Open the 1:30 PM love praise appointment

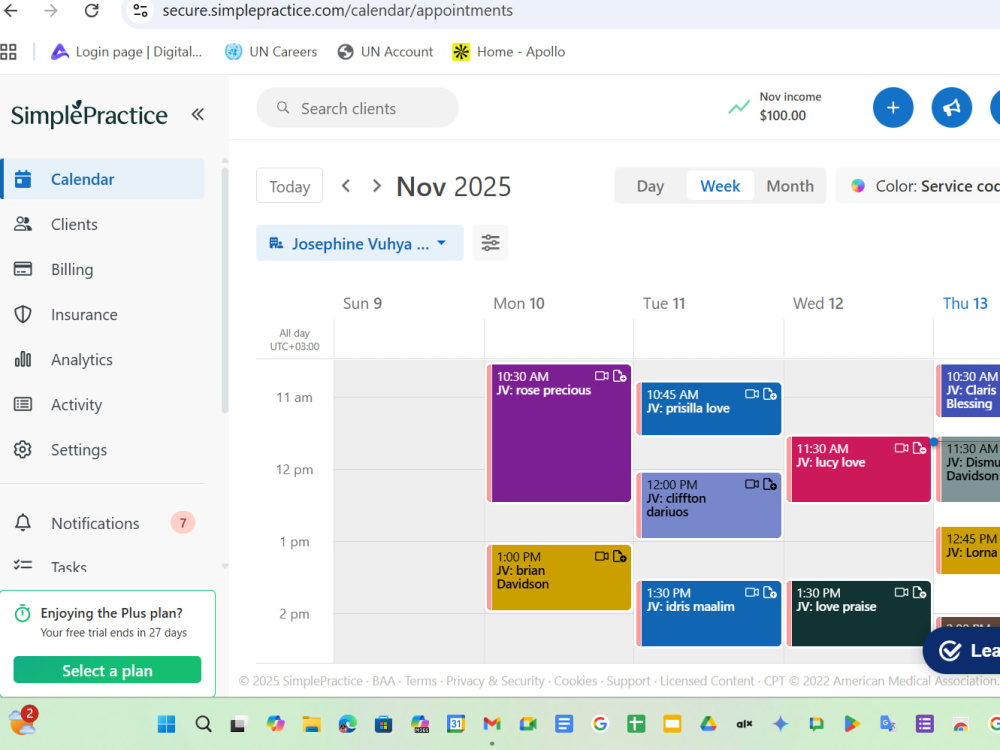coord(859,614)
